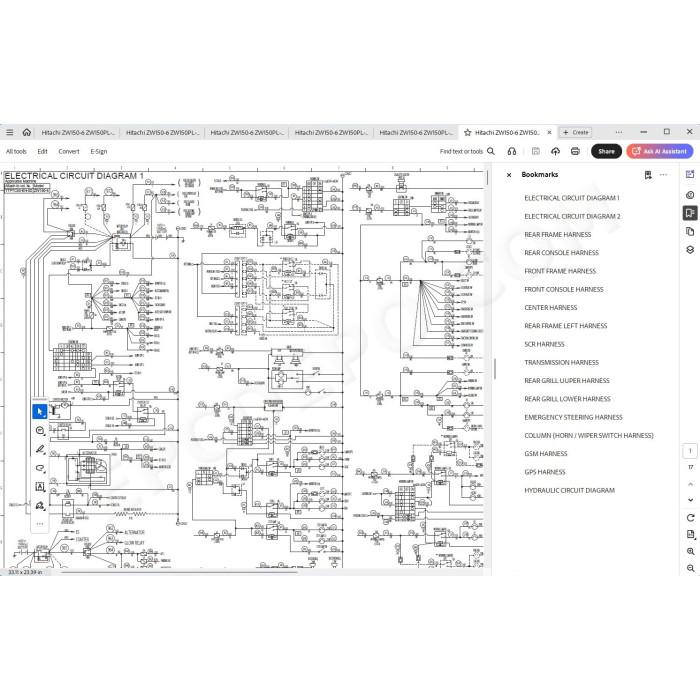The width and height of the screenshot is (700, 700).
Task: Choose the add comment tool
Action: coord(40,430)
